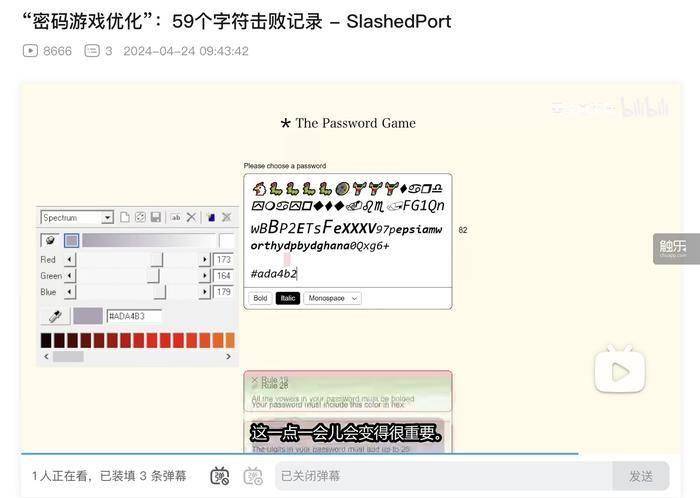Click the 发送 send button
700x498 pixels.
640,476
